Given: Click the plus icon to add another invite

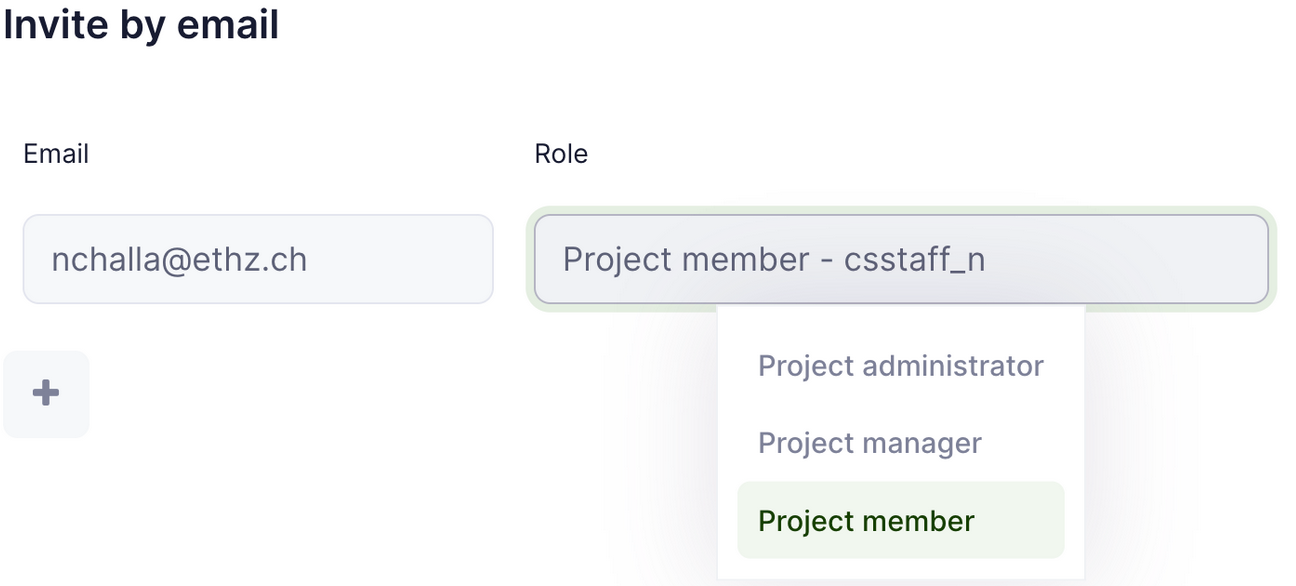Looking at the screenshot, I should click(x=46, y=393).
